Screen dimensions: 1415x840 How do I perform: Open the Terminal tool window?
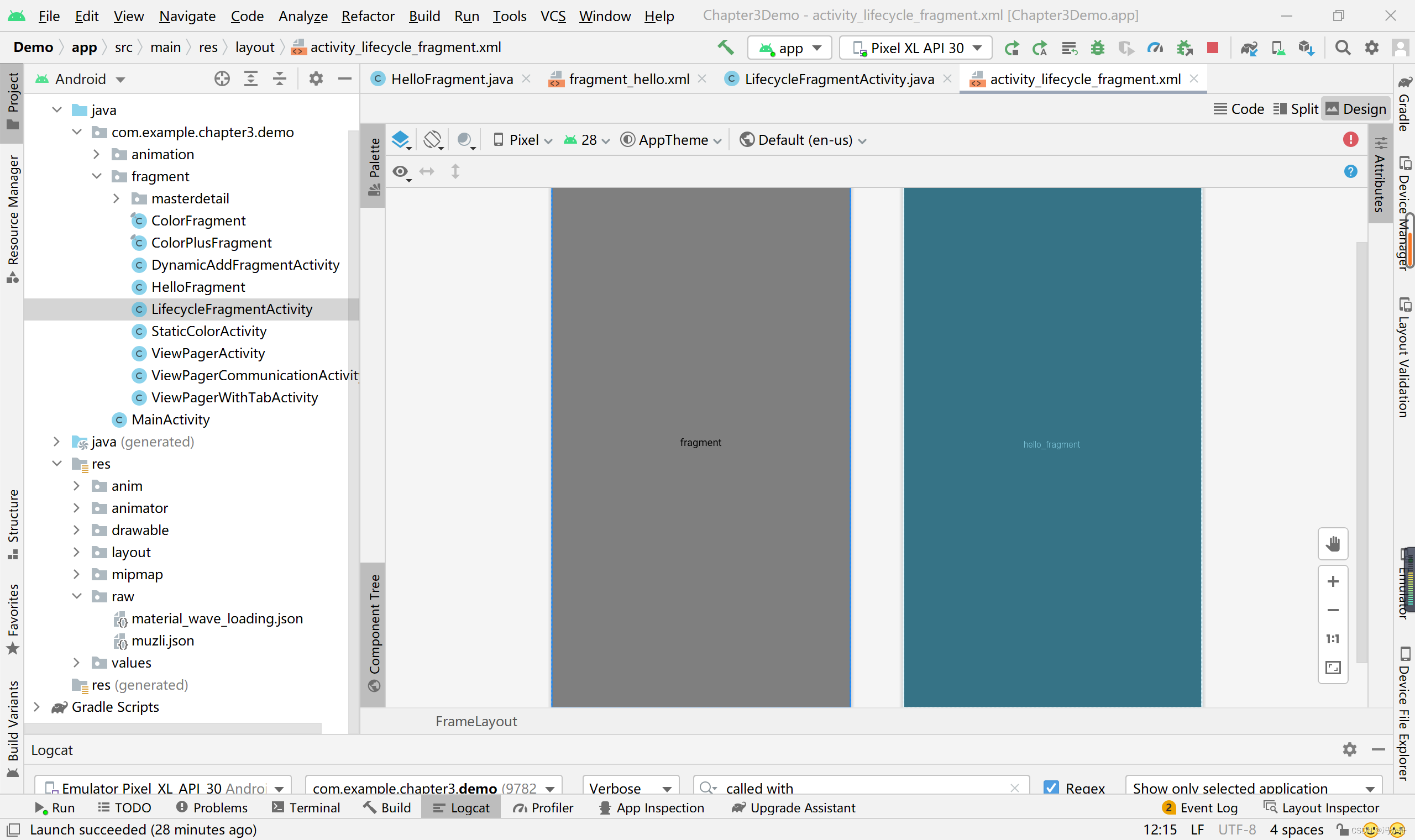click(x=306, y=808)
